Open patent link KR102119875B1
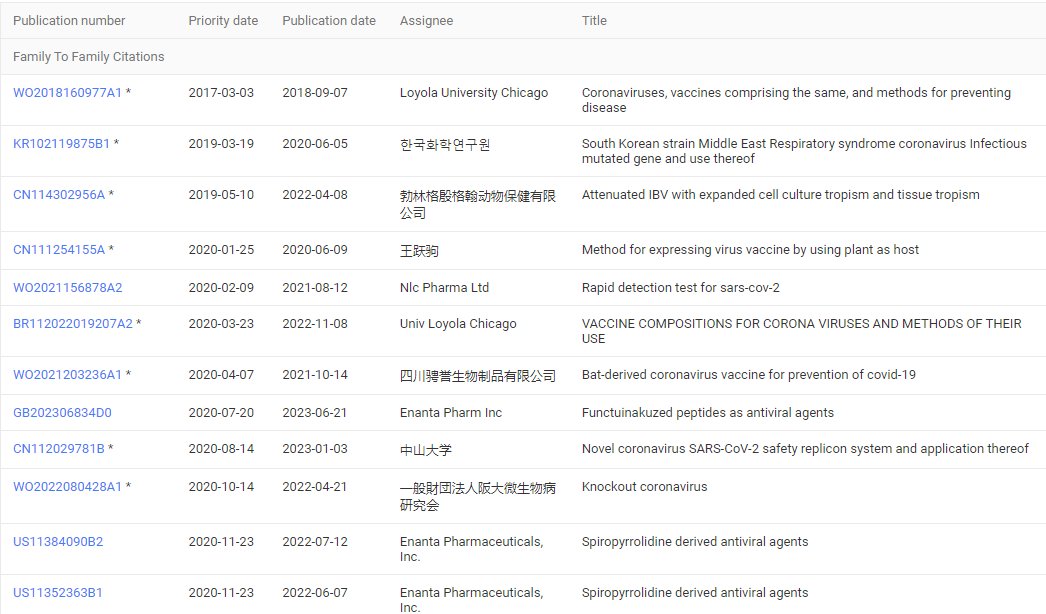 (x=61, y=143)
